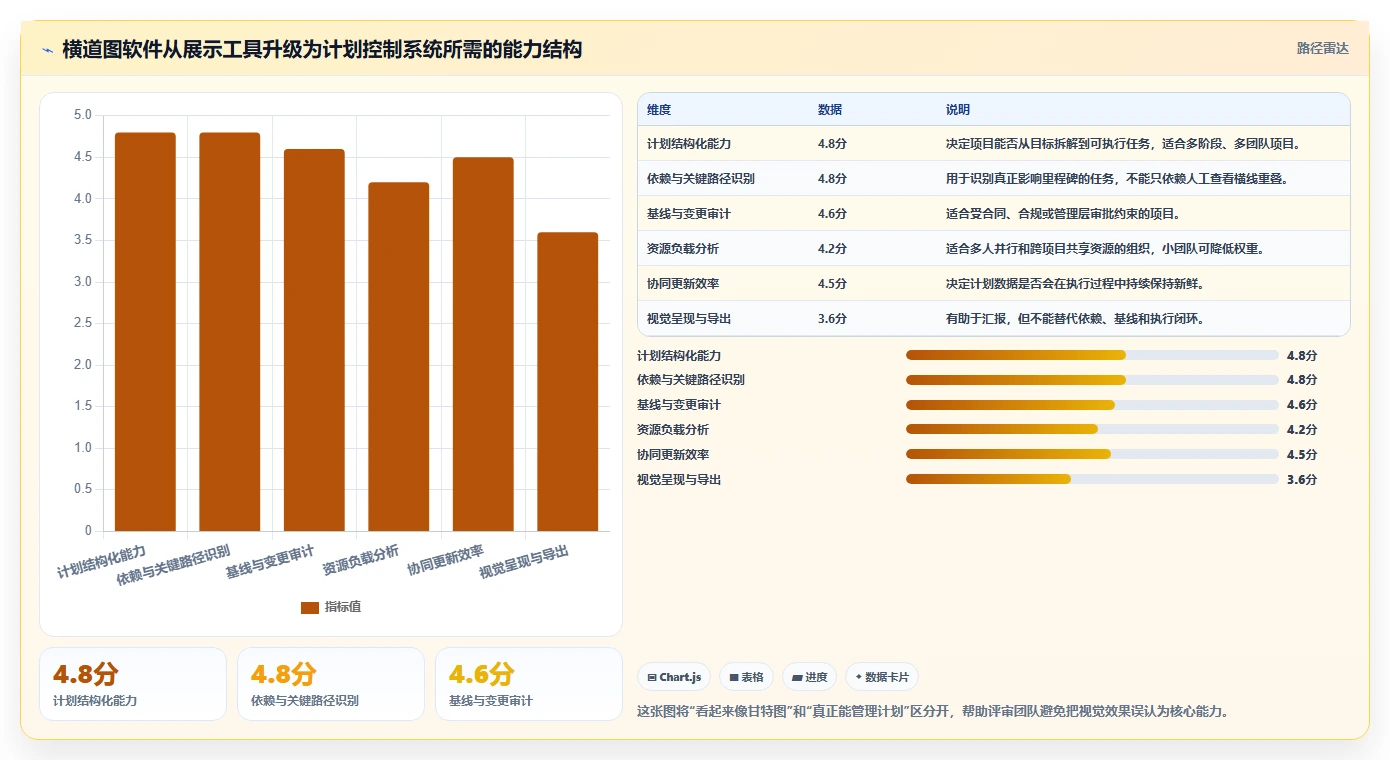Image resolution: width=1390 pixels, height=760 pixels.
Task: Click the 说明 table column header
Action: 958,110
